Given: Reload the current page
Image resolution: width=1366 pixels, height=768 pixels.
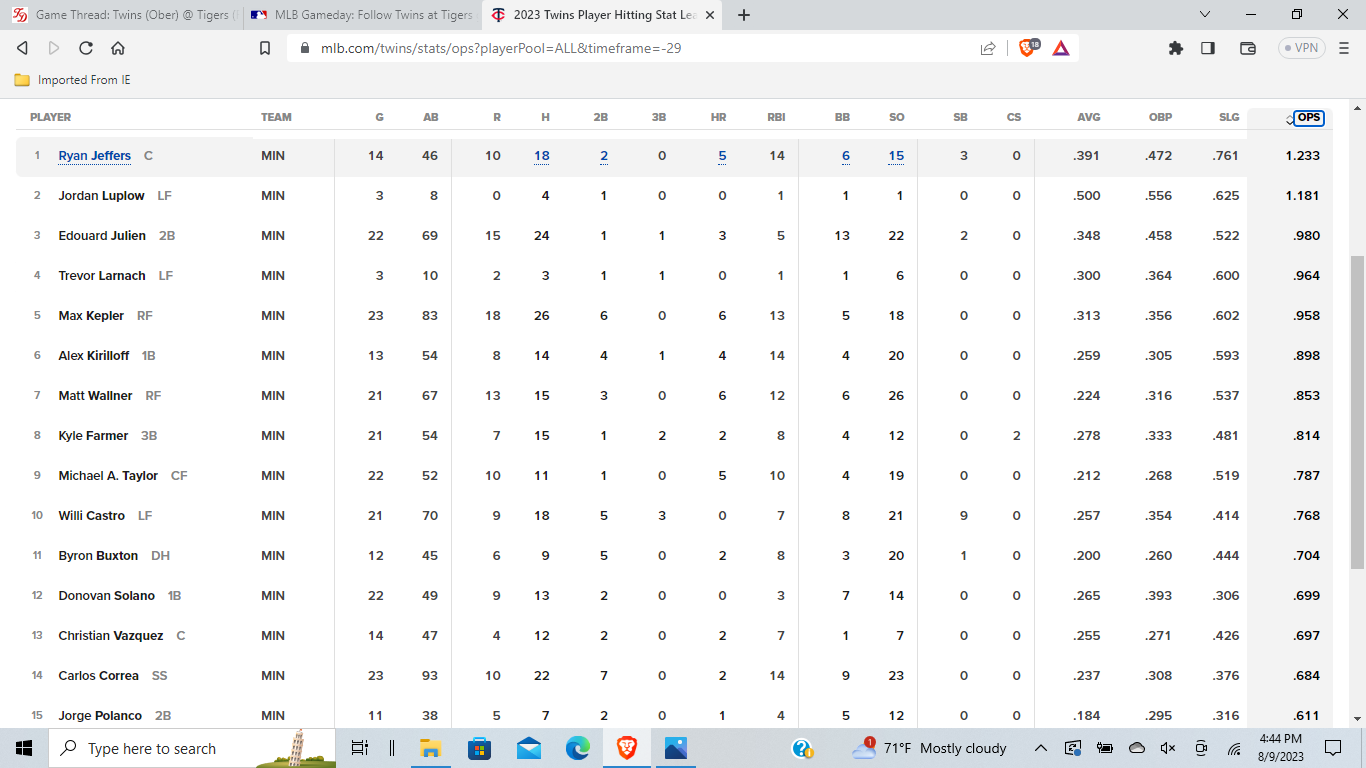Looking at the screenshot, I should click(86, 48).
